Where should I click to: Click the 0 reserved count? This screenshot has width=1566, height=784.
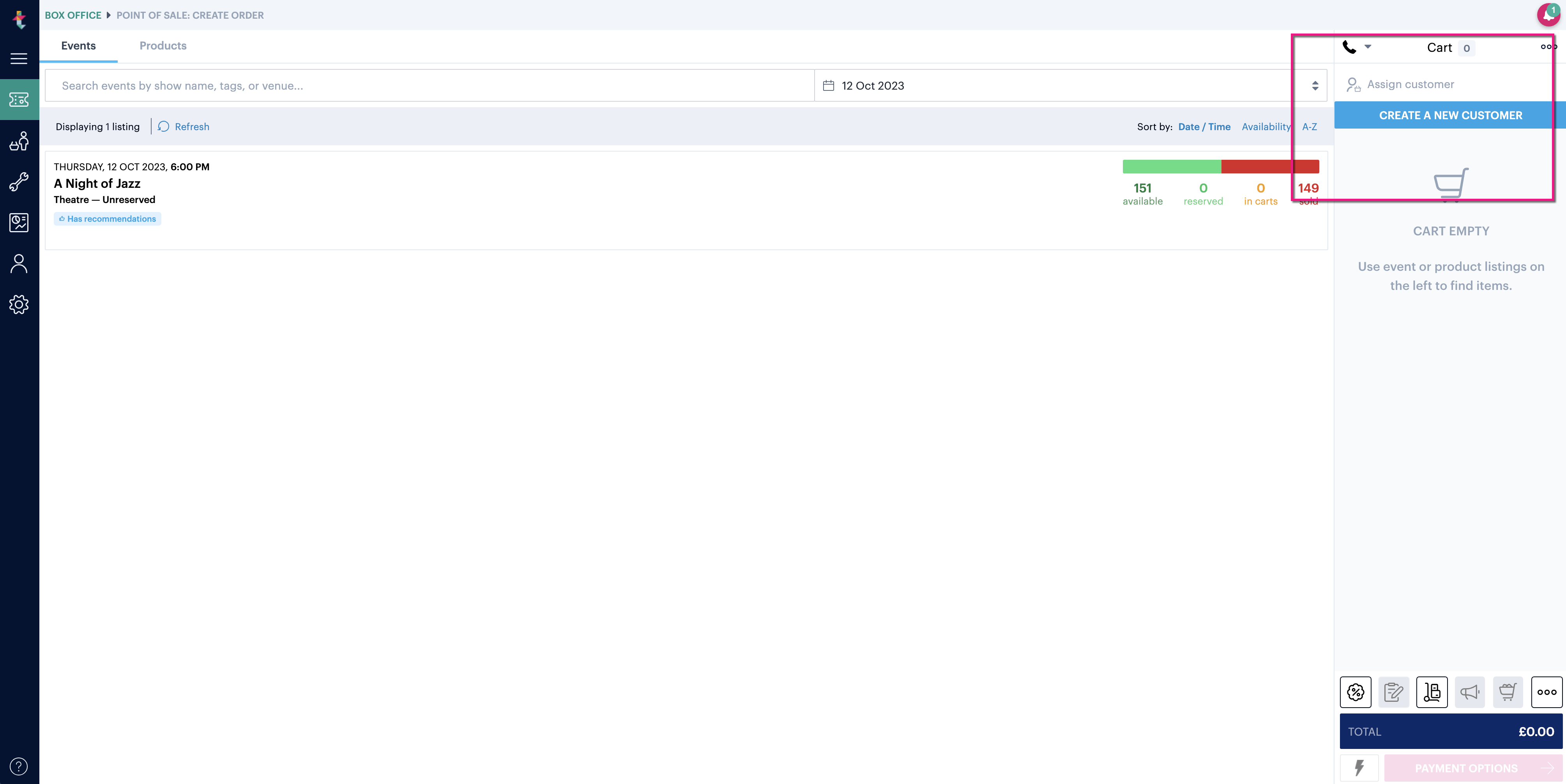1203,194
